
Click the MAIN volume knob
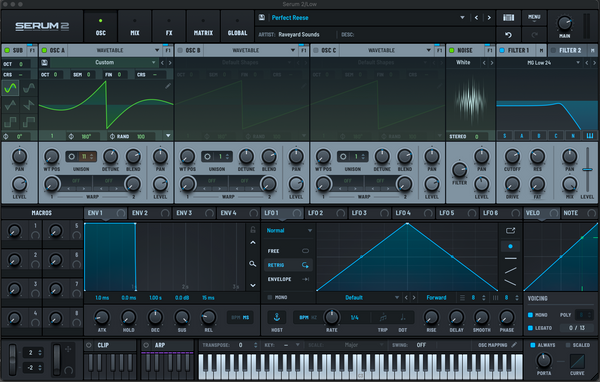tap(565, 23)
